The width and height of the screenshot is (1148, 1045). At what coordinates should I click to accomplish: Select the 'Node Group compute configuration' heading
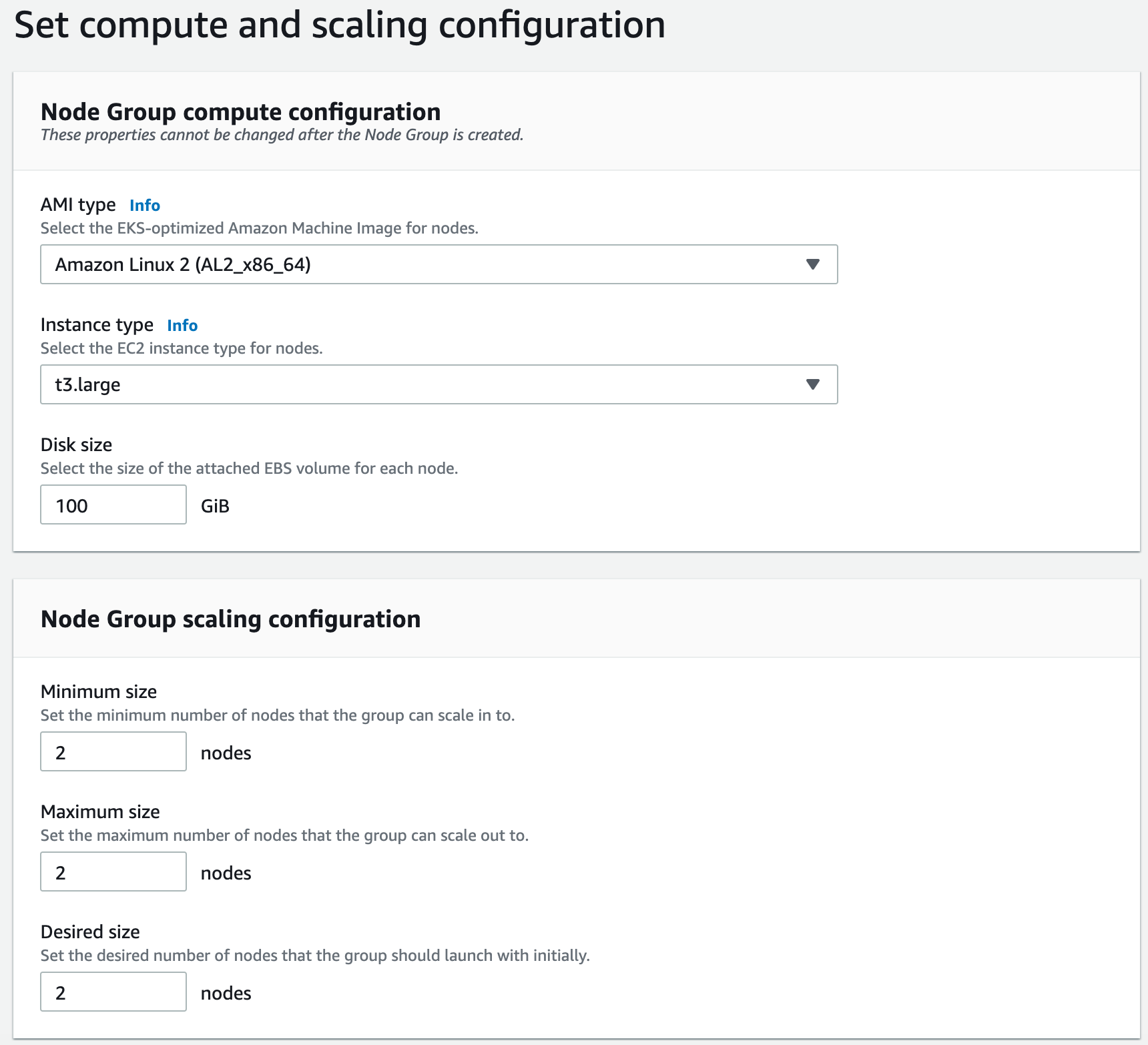(241, 112)
